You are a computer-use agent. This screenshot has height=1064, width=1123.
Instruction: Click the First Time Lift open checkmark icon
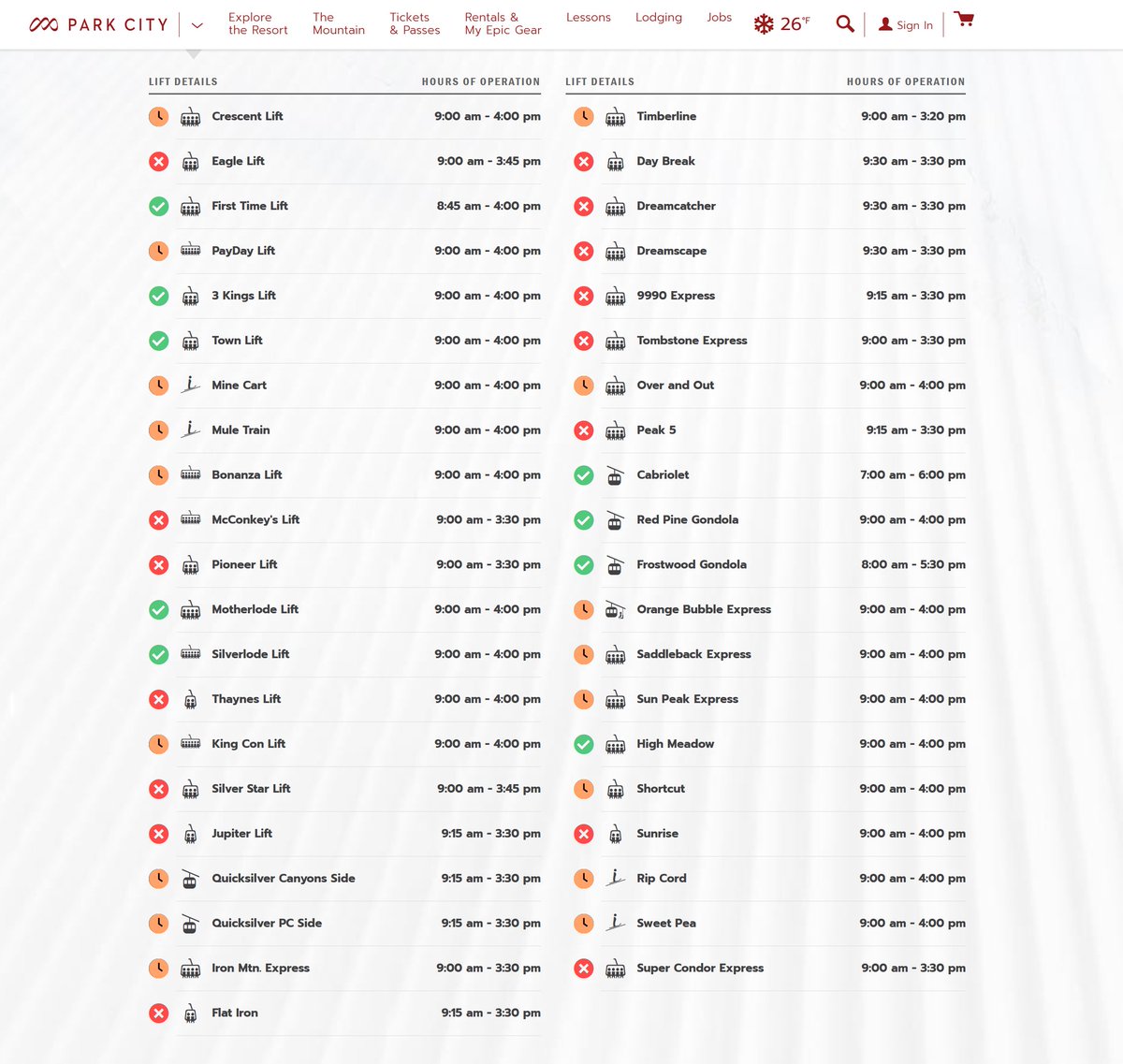[x=159, y=207]
